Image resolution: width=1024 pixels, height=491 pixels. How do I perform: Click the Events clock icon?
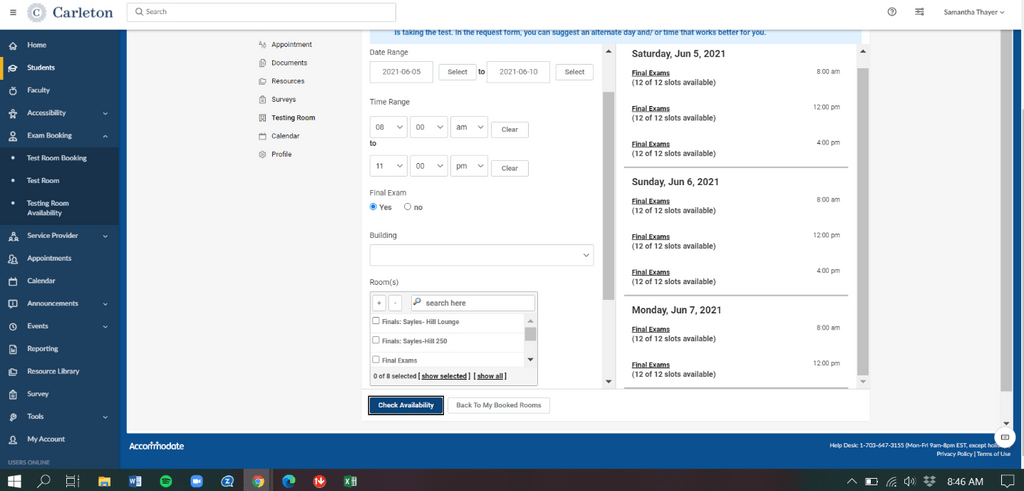coord(12,326)
